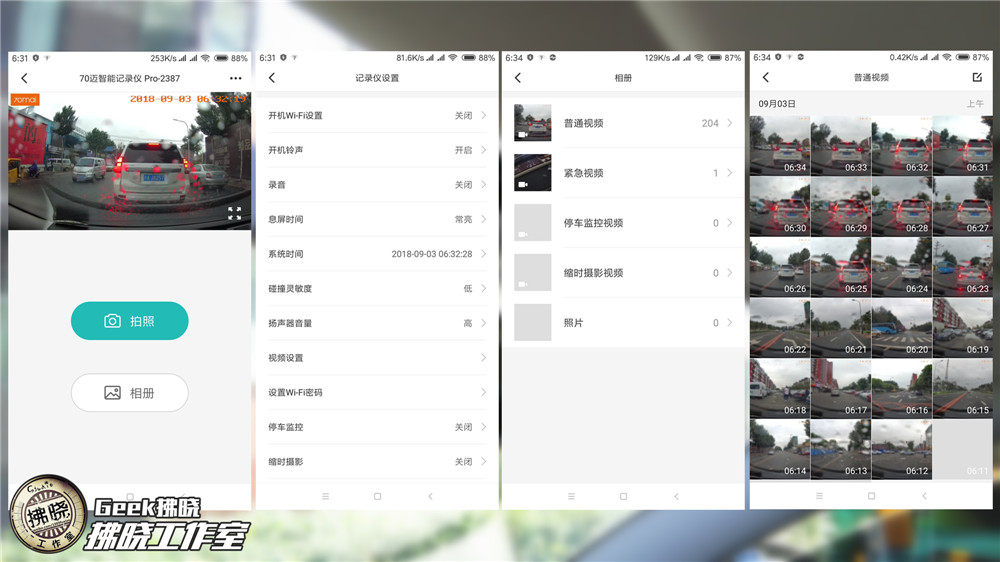1000x562 pixels.
Task: Tap the back arrow on 相册 screen
Action: click(x=517, y=78)
